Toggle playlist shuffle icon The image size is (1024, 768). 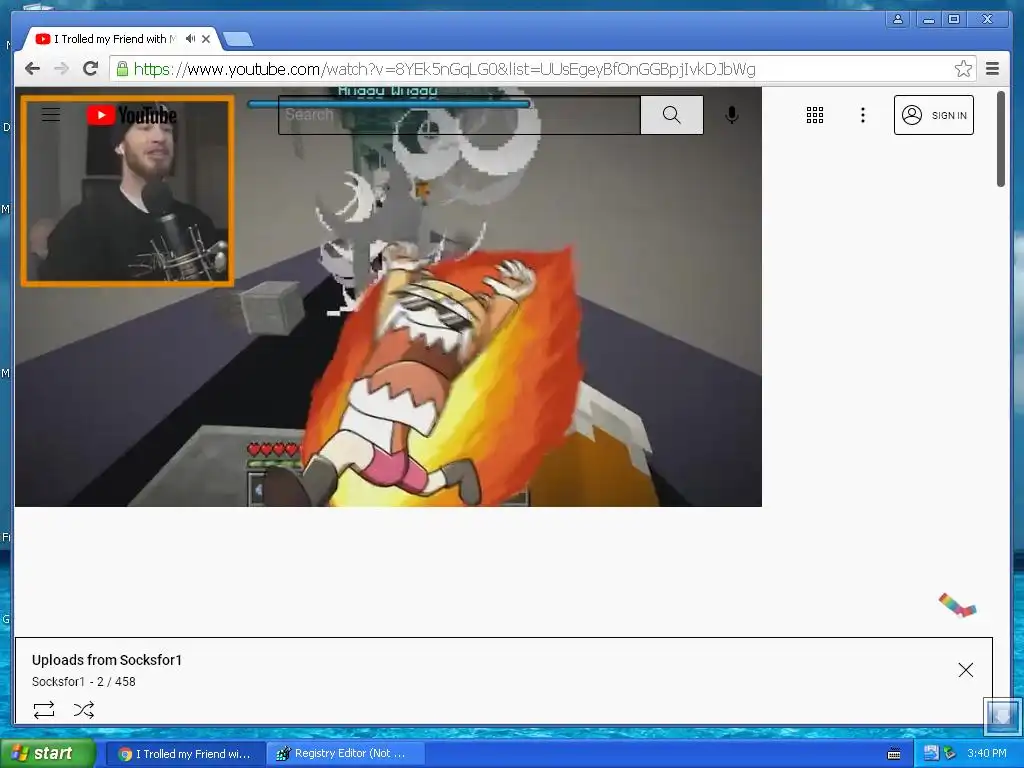coord(84,710)
